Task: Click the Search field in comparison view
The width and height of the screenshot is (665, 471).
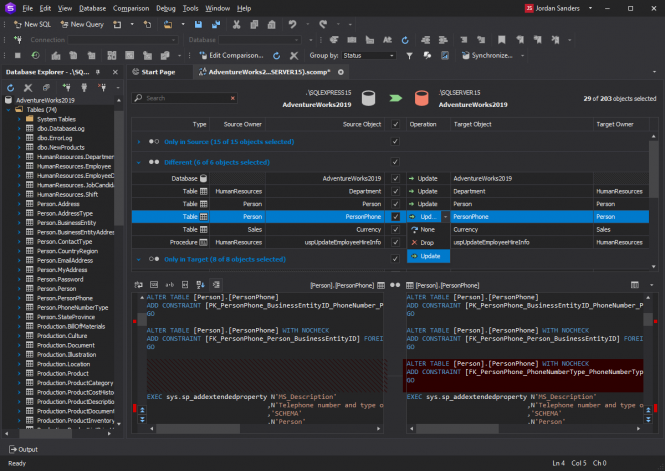Action: (x=184, y=98)
